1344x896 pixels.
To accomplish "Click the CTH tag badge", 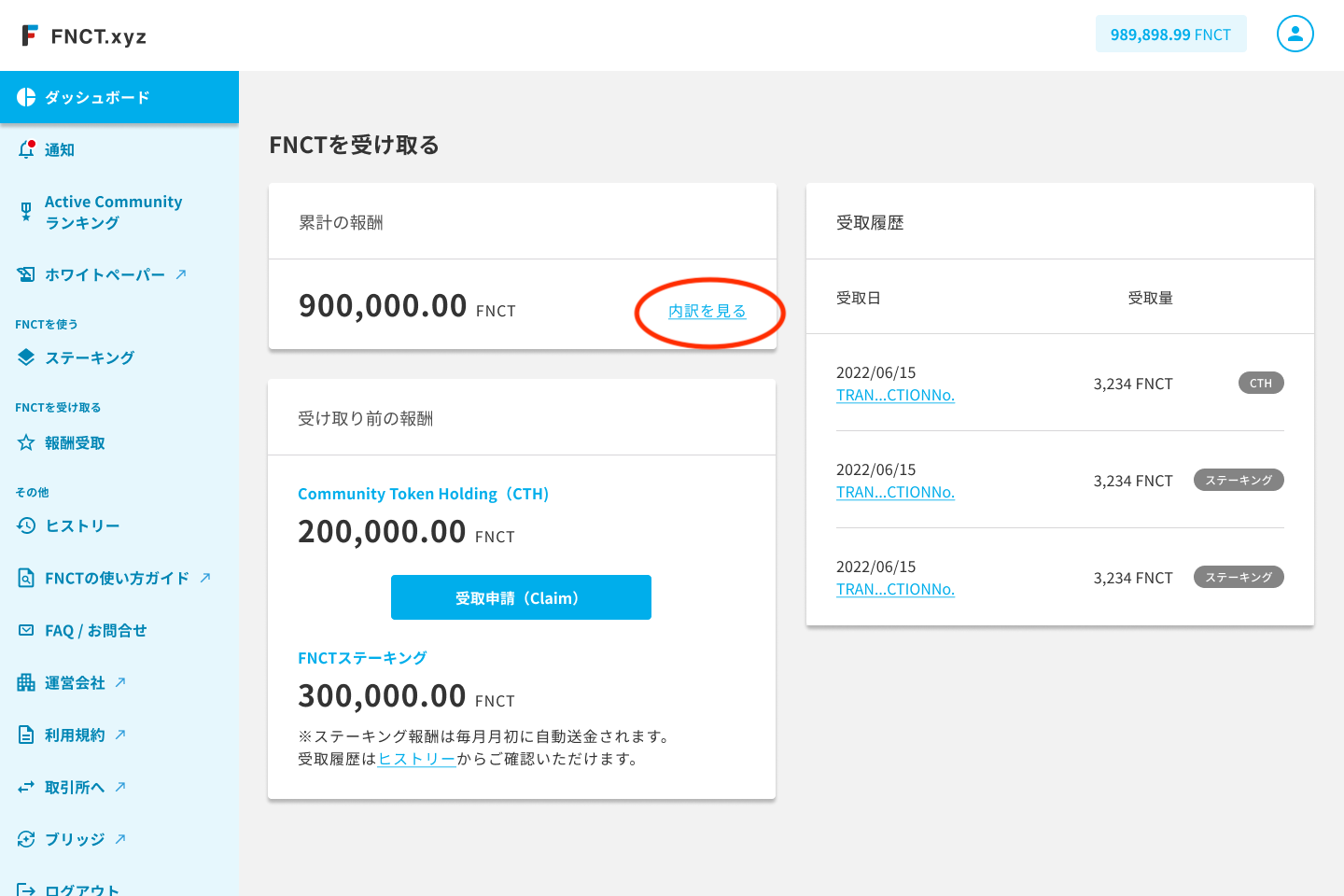I will click(x=1261, y=383).
